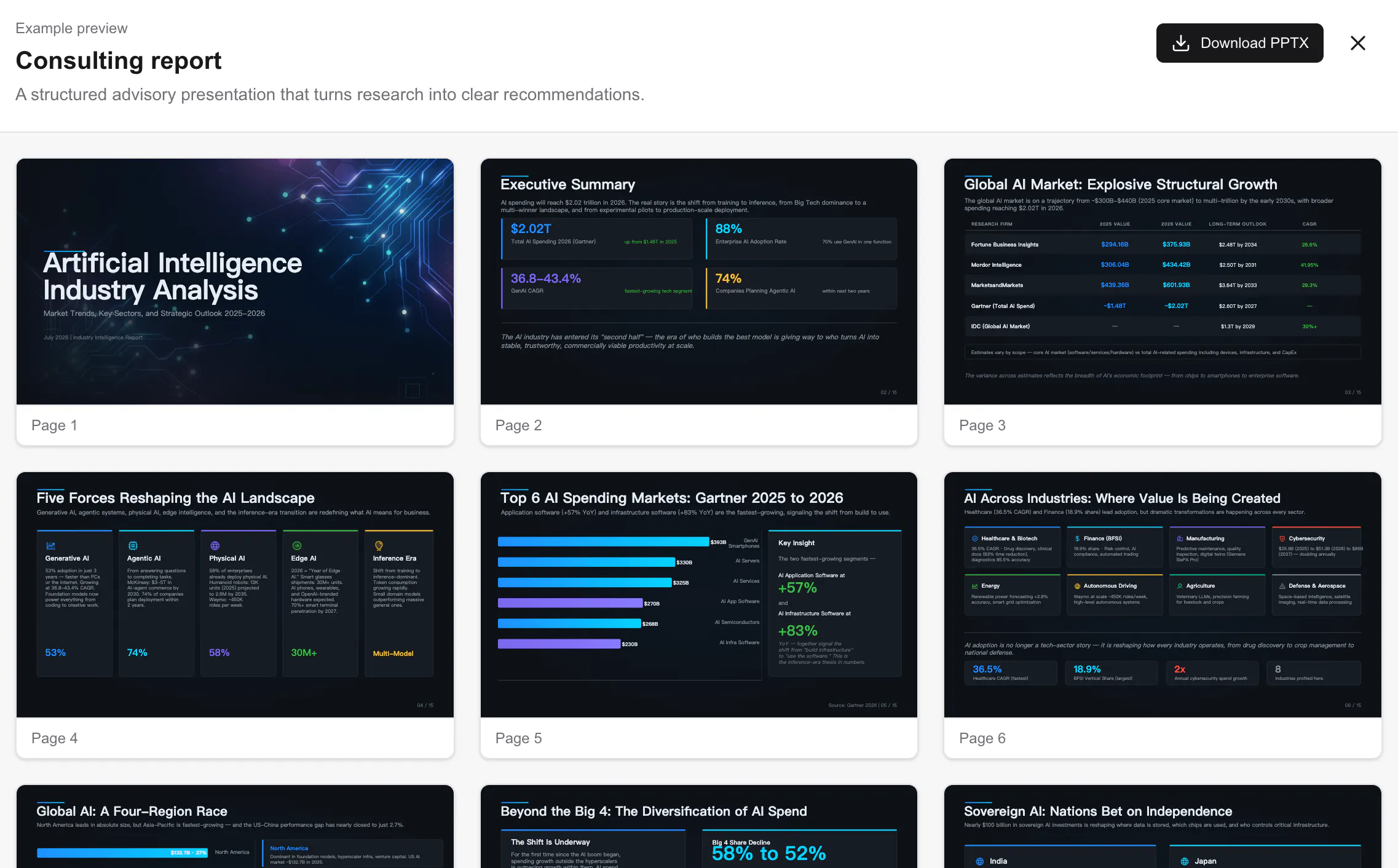Click the Page 4 label
Viewport: 1398px width, 868px height.
pyautogui.click(x=54, y=738)
